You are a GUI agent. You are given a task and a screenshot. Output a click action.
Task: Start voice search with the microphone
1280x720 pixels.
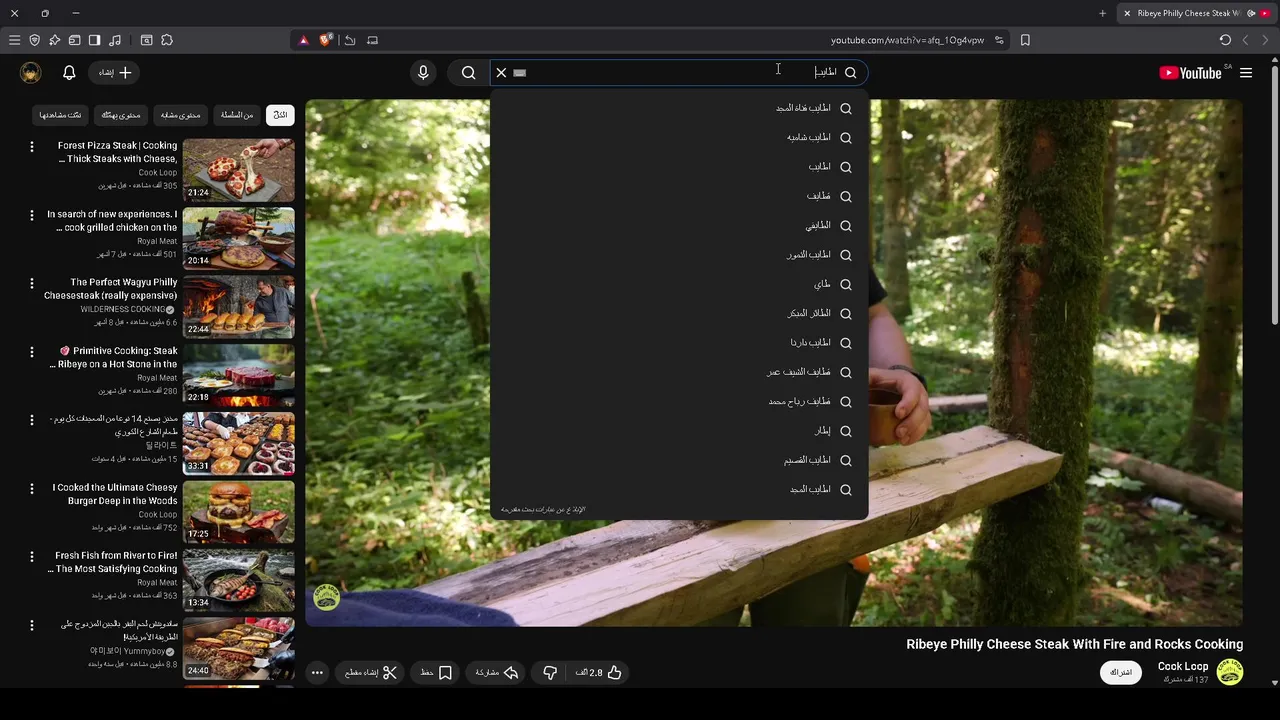coord(423,72)
